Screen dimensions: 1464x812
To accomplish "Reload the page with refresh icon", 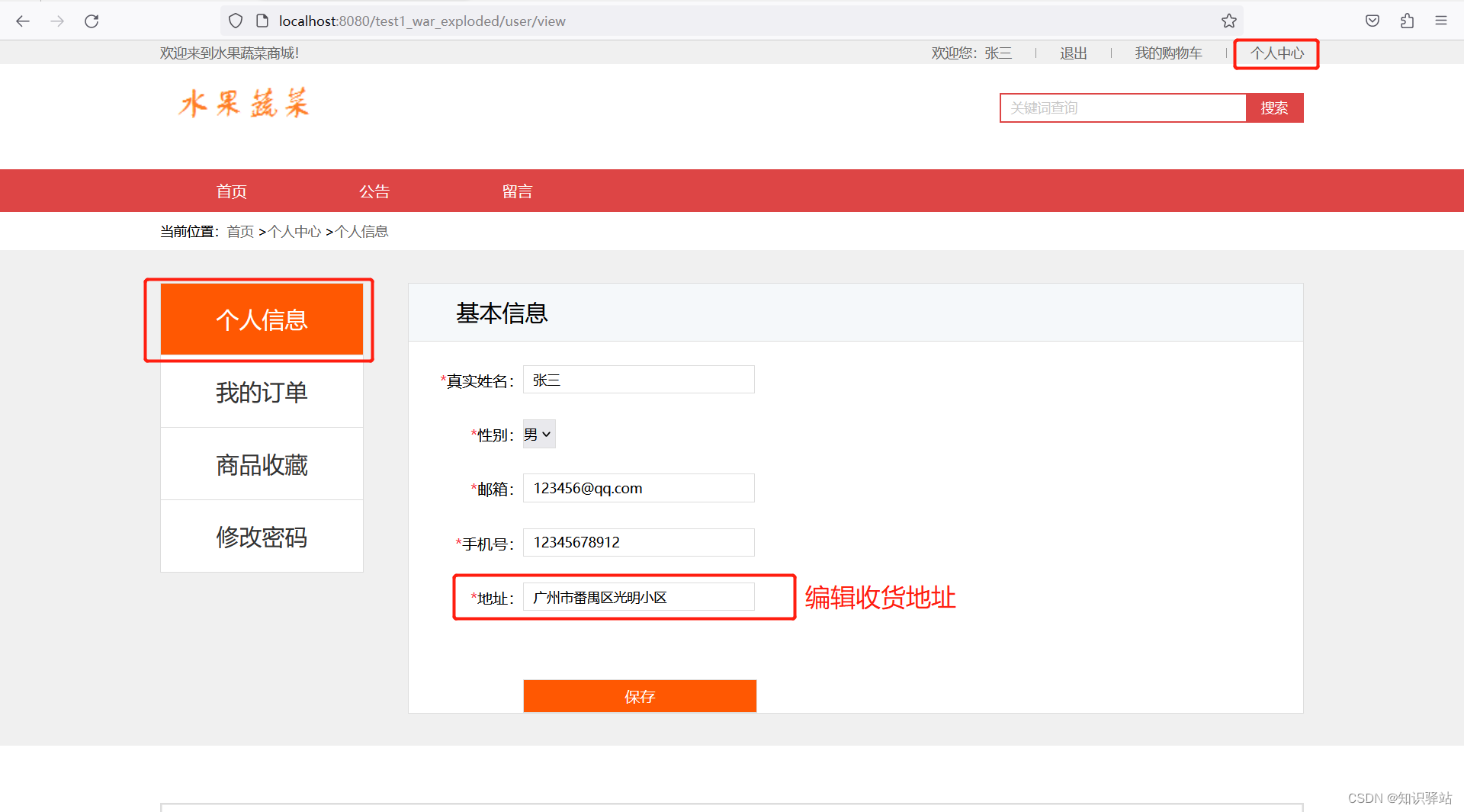I will (x=91, y=21).
